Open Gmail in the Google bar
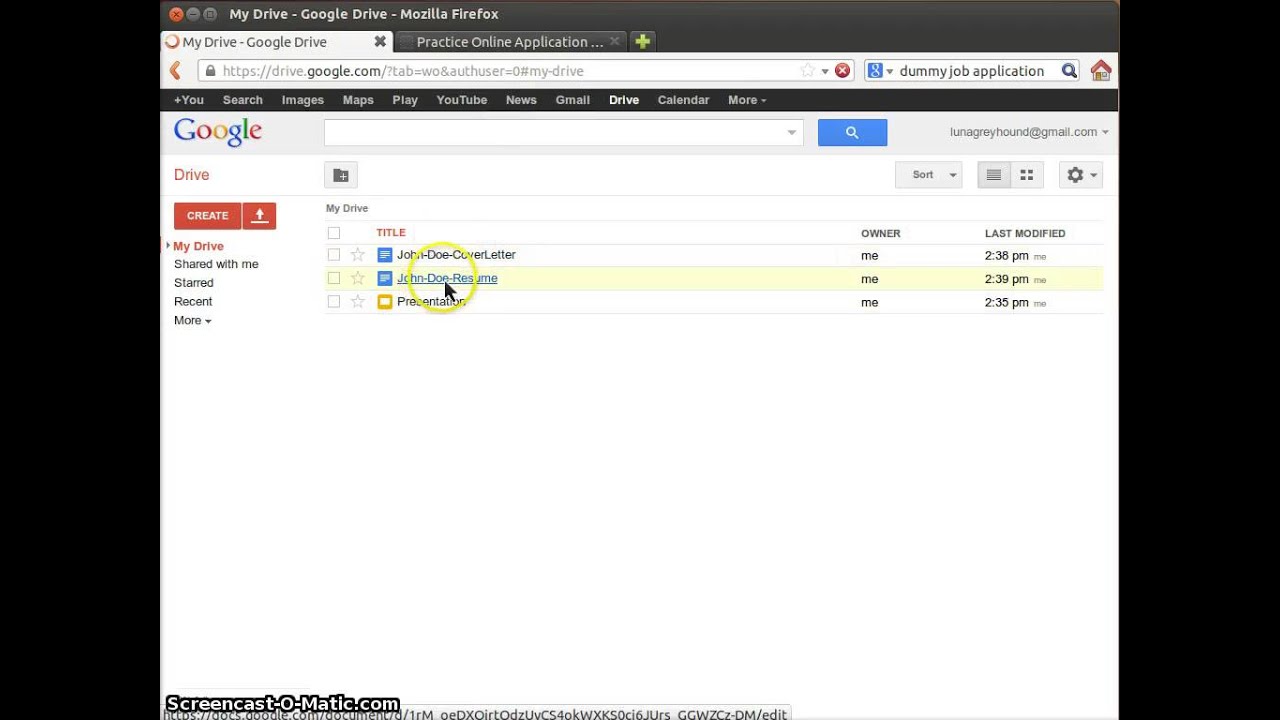 point(573,100)
